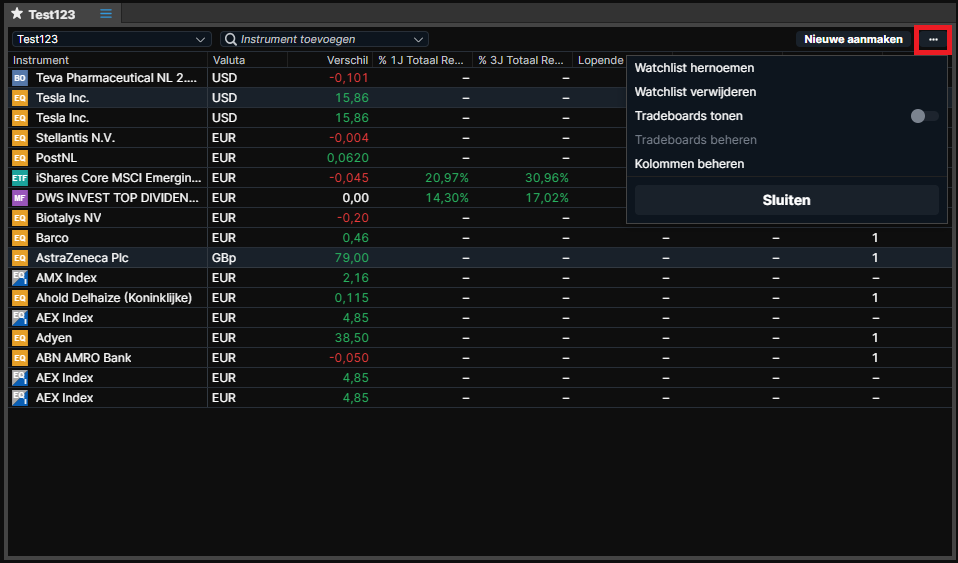Click the EQ icon of Ahold Delhaize
Screen dimensions: 958x563
tap(20, 298)
